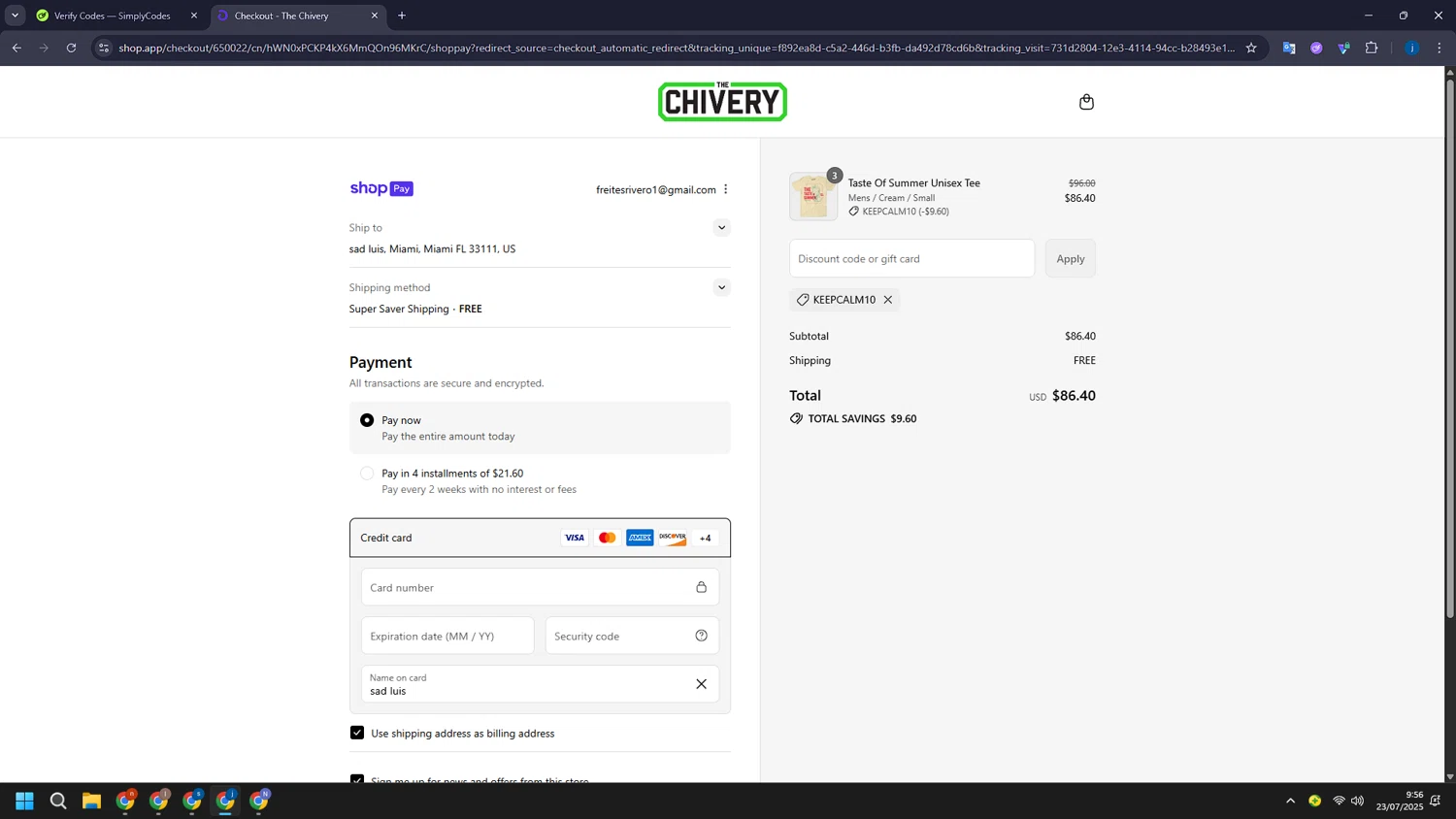This screenshot has height=819, width=1456.
Task: Click the freitesrivero1@gmail.com email text
Action: click(656, 189)
